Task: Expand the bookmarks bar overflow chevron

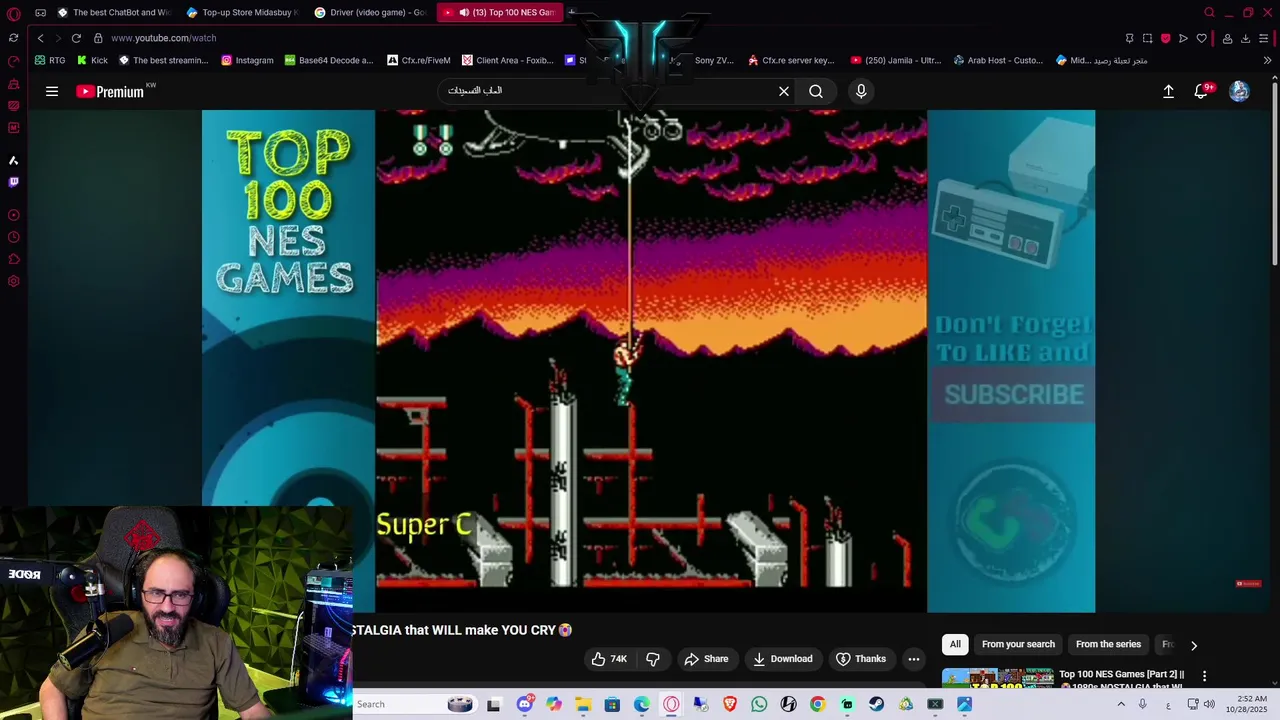Action: click(1267, 60)
